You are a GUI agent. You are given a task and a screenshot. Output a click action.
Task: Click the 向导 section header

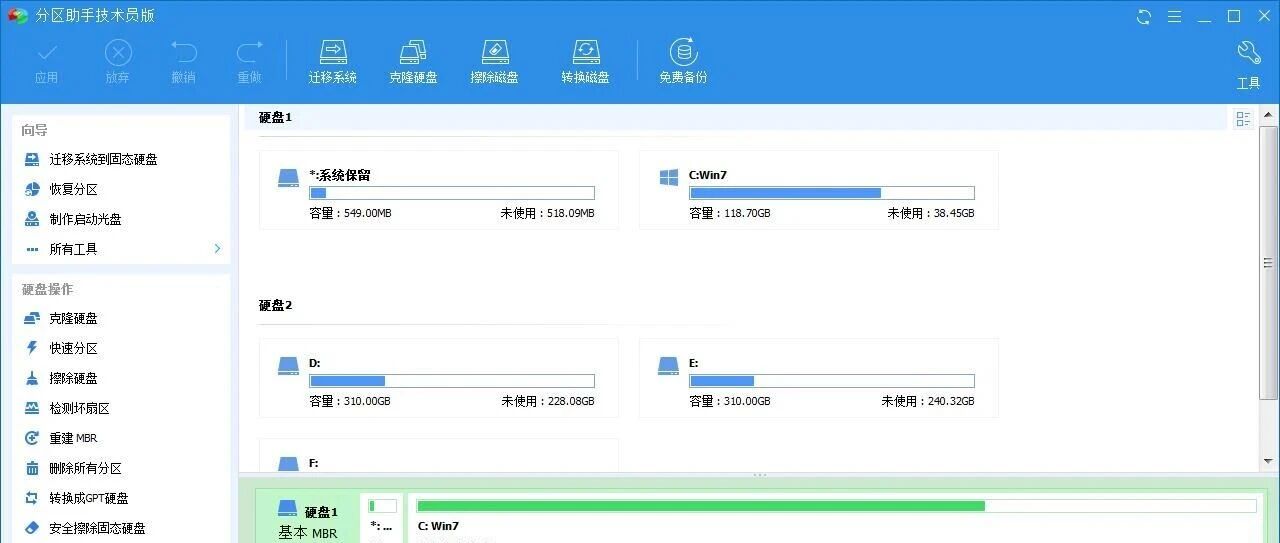35,130
